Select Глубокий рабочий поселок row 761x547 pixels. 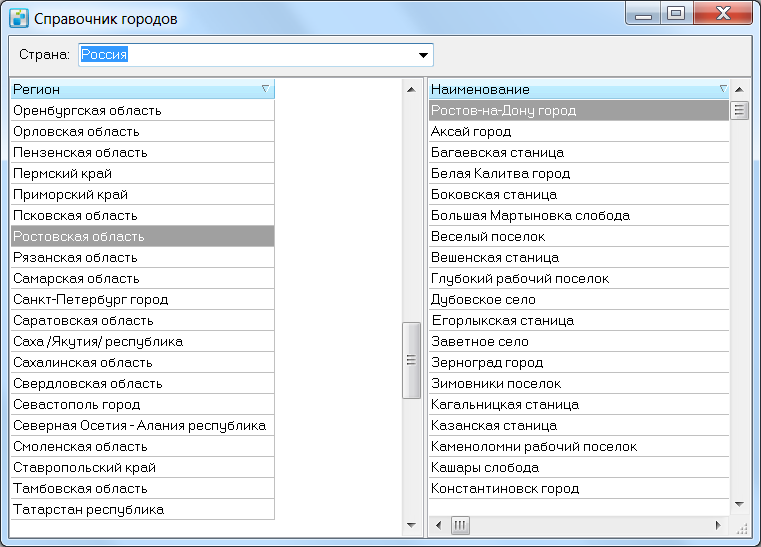click(579, 279)
